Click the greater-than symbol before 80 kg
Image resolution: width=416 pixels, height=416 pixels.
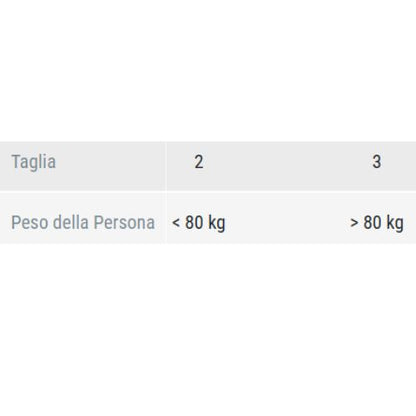[x=354, y=223]
